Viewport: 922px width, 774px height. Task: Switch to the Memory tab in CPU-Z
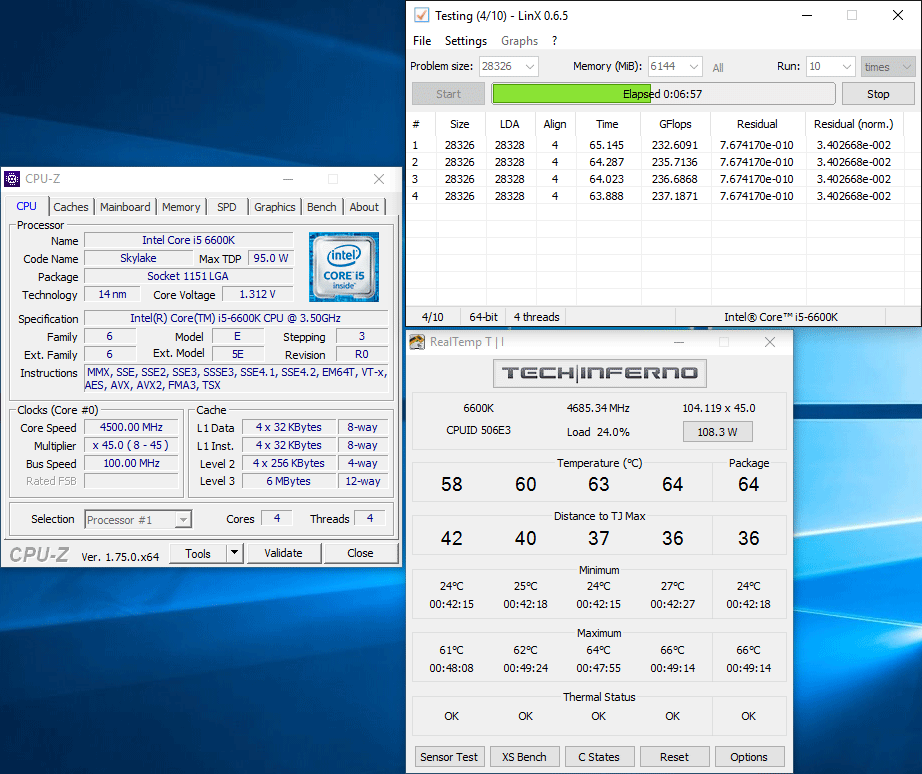pyautogui.click(x=181, y=207)
